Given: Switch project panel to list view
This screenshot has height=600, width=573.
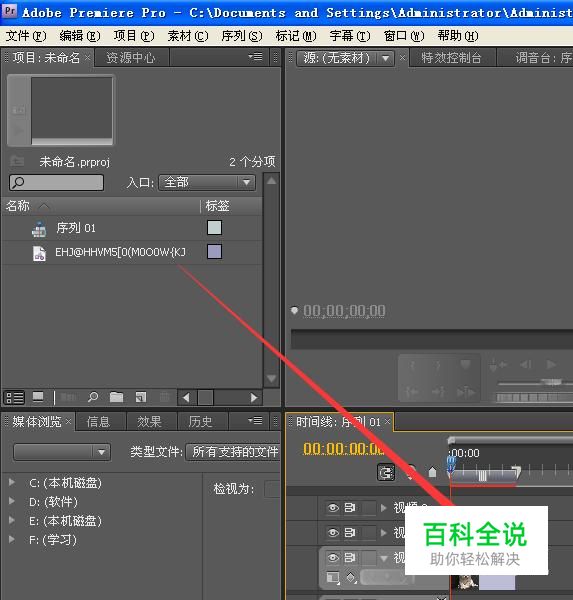Looking at the screenshot, I should click(15, 398).
